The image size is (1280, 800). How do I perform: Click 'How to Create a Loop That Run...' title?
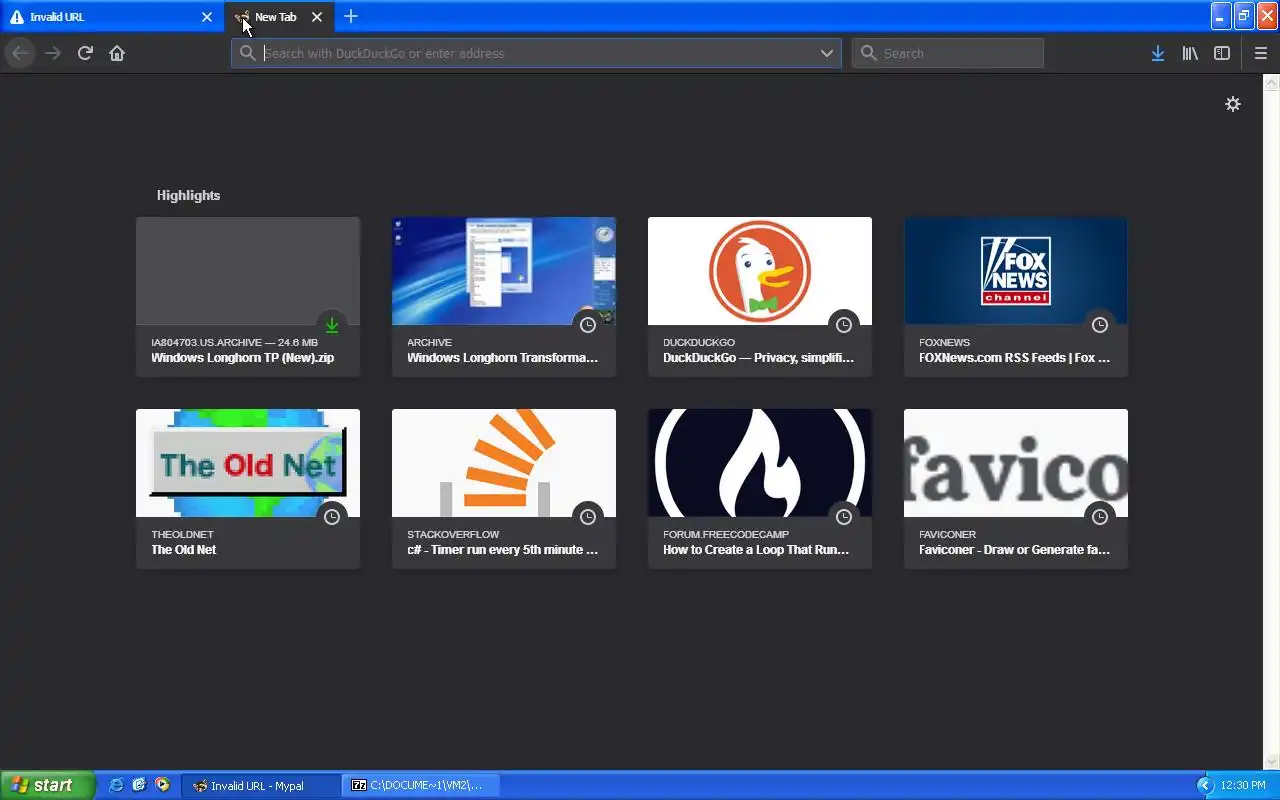coord(756,550)
